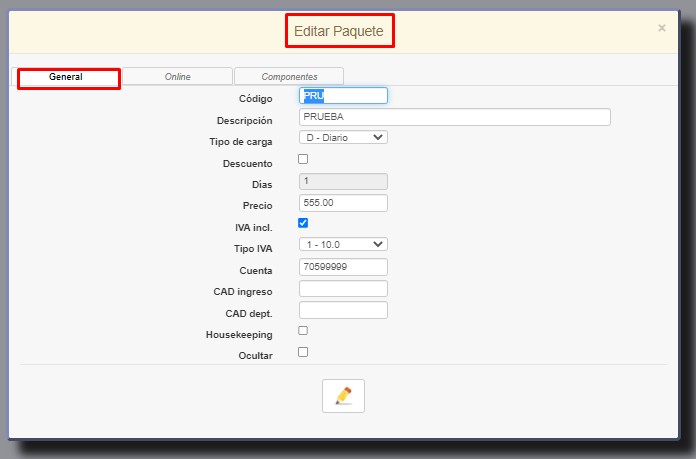Click the Housekeeping label text

[239, 335]
